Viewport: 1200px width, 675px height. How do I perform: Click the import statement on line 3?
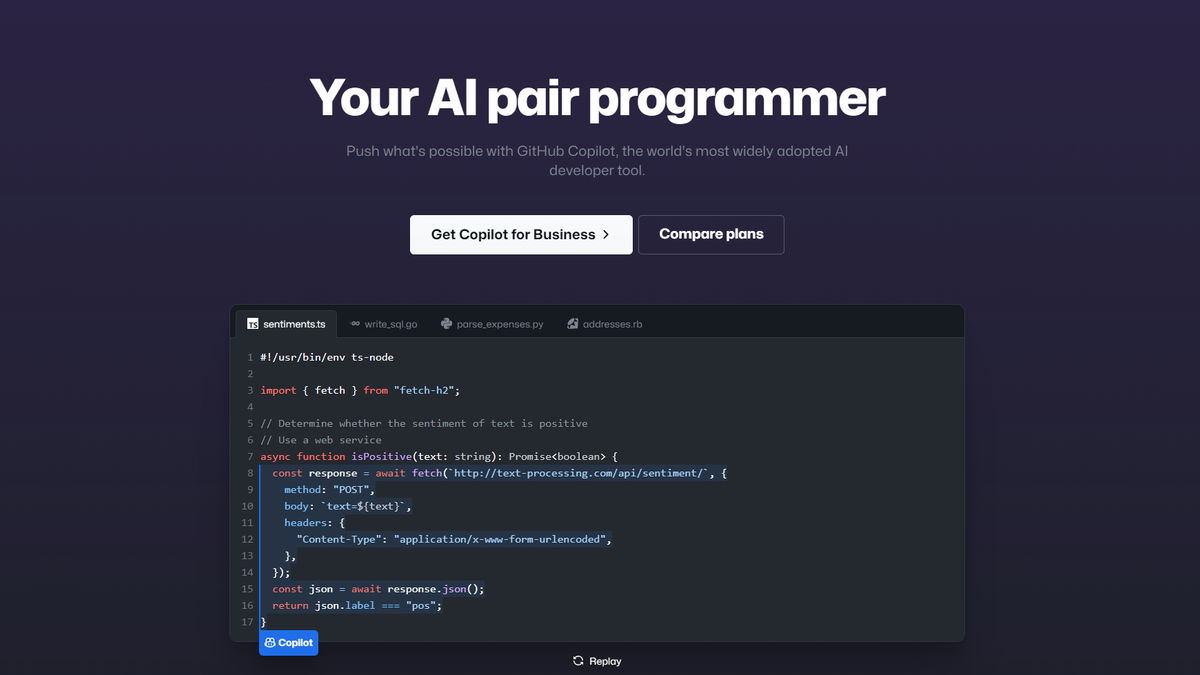[x=358, y=390]
